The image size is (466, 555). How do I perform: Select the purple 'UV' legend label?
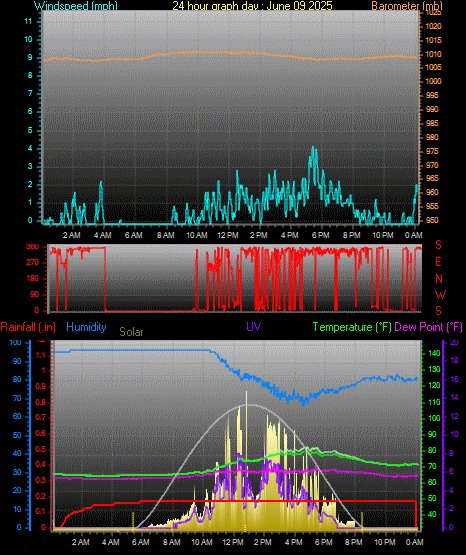pyautogui.click(x=254, y=326)
